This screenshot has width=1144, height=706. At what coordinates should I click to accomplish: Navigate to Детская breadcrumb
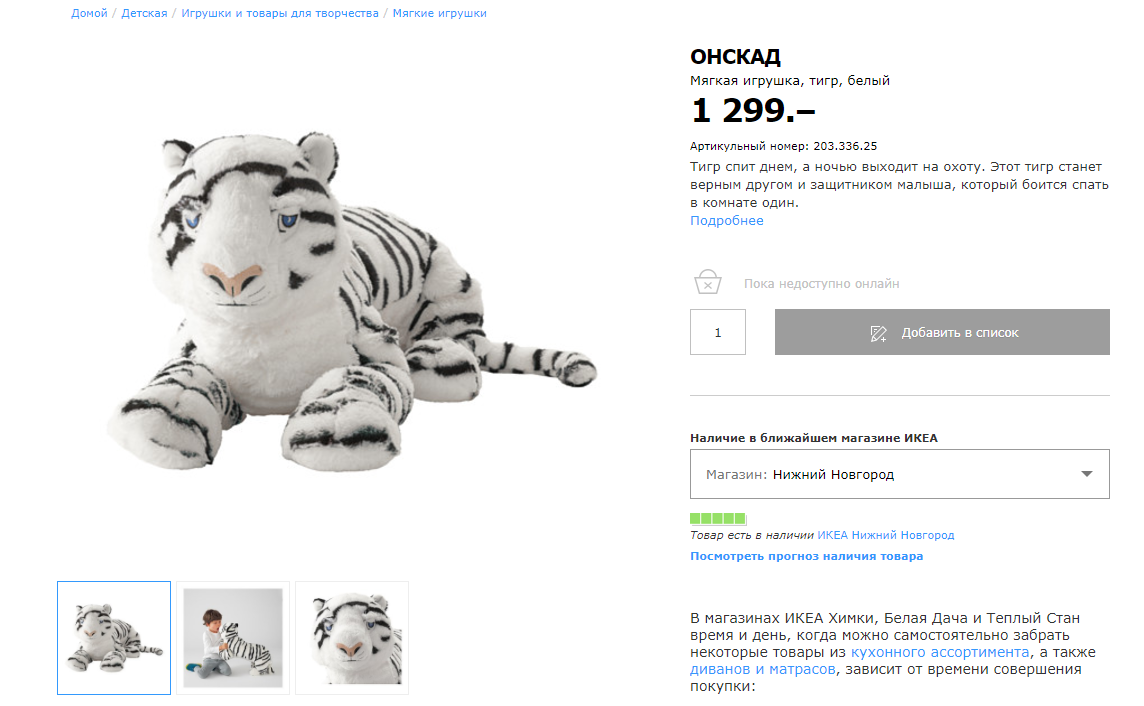point(144,13)
